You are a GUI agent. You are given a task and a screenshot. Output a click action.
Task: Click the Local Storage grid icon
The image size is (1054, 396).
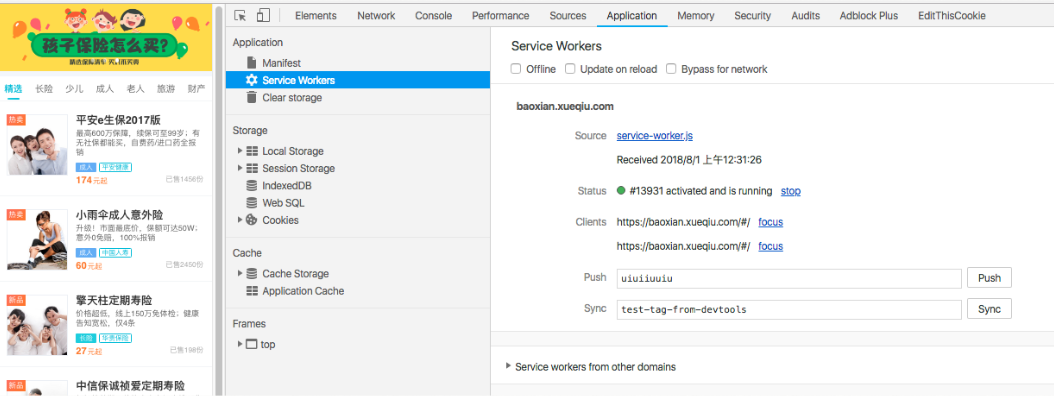(x=252, y=151)
